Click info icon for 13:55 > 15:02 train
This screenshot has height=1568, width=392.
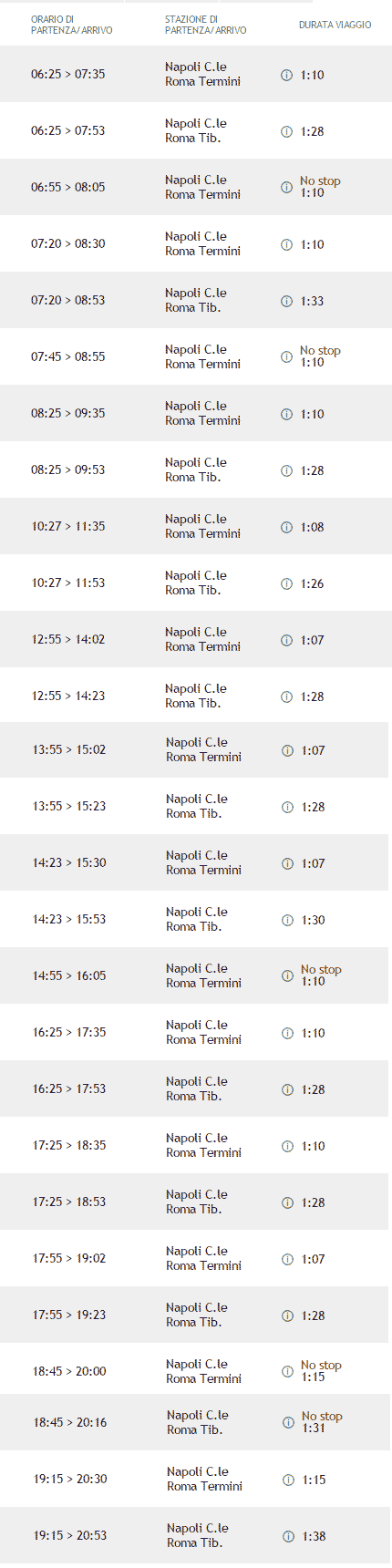click(x=287, y=750)
